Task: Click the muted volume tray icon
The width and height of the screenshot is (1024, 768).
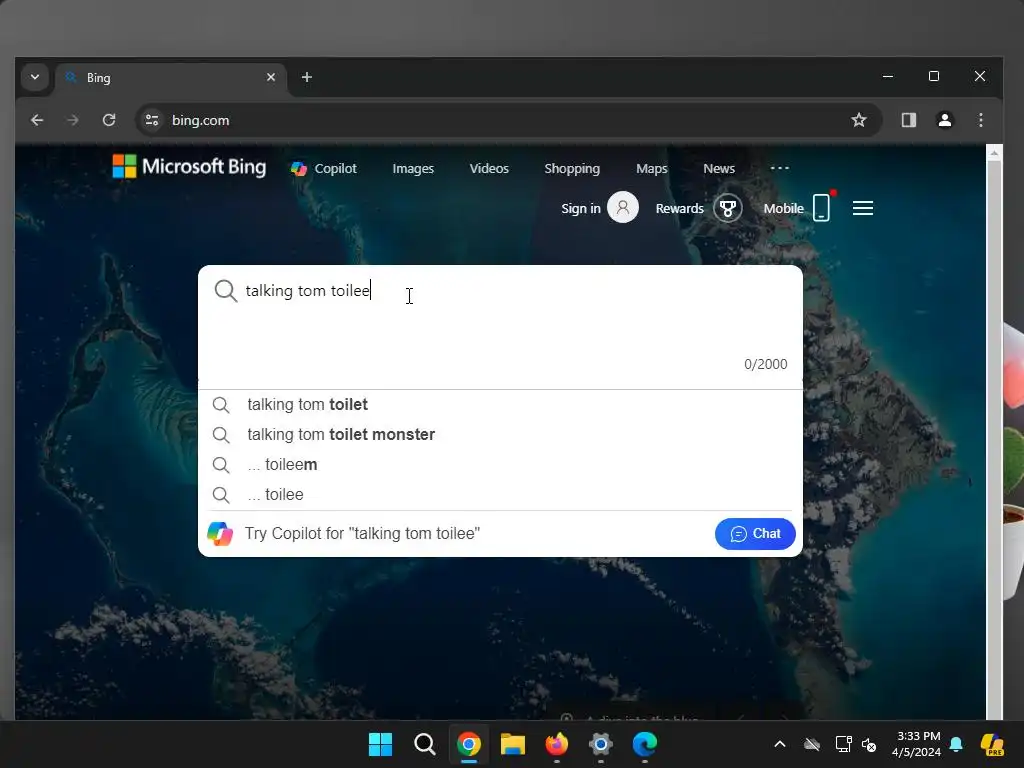Action: point(869,744)
